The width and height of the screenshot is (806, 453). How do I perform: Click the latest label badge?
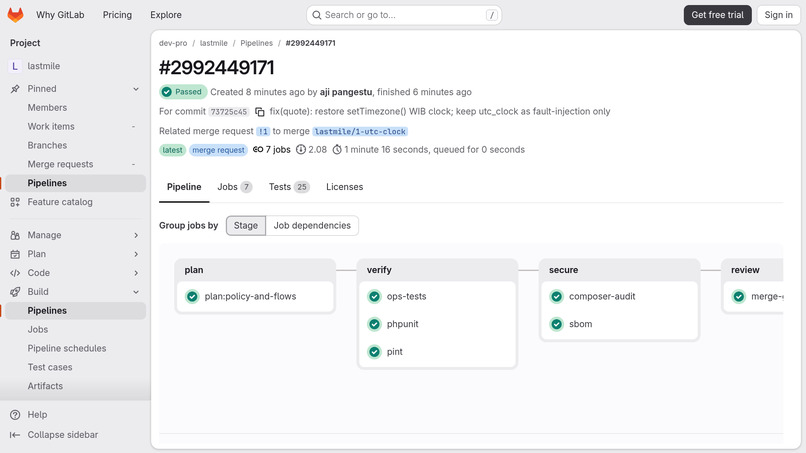click(172, 150)
